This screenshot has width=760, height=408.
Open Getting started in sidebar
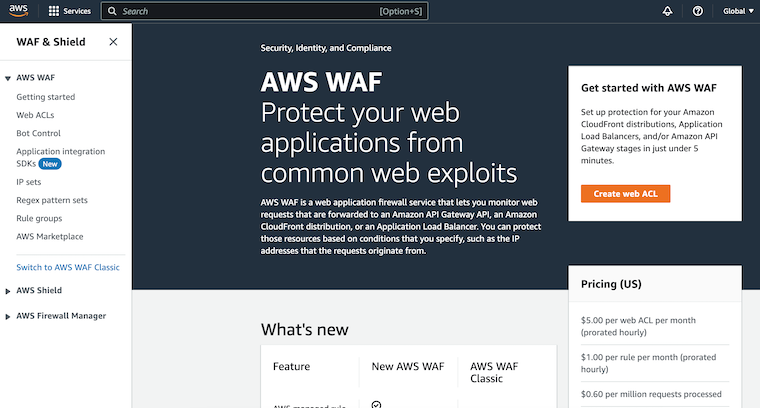click(46, 97)
